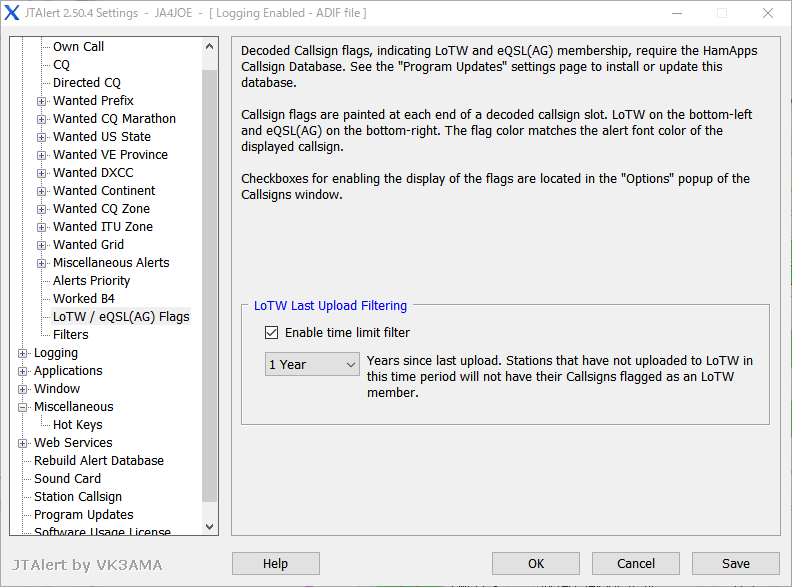
Task: Expand the Wanted ITU Zone node
Action: click(x=41, y=227)
